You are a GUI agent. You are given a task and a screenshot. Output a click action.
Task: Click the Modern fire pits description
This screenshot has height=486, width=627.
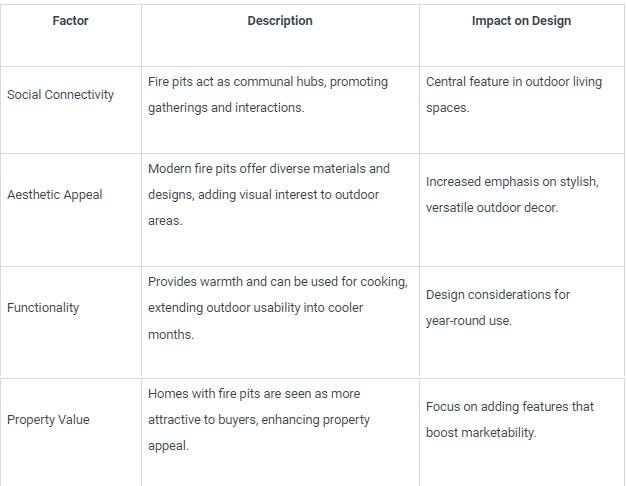tap(269, 195)
